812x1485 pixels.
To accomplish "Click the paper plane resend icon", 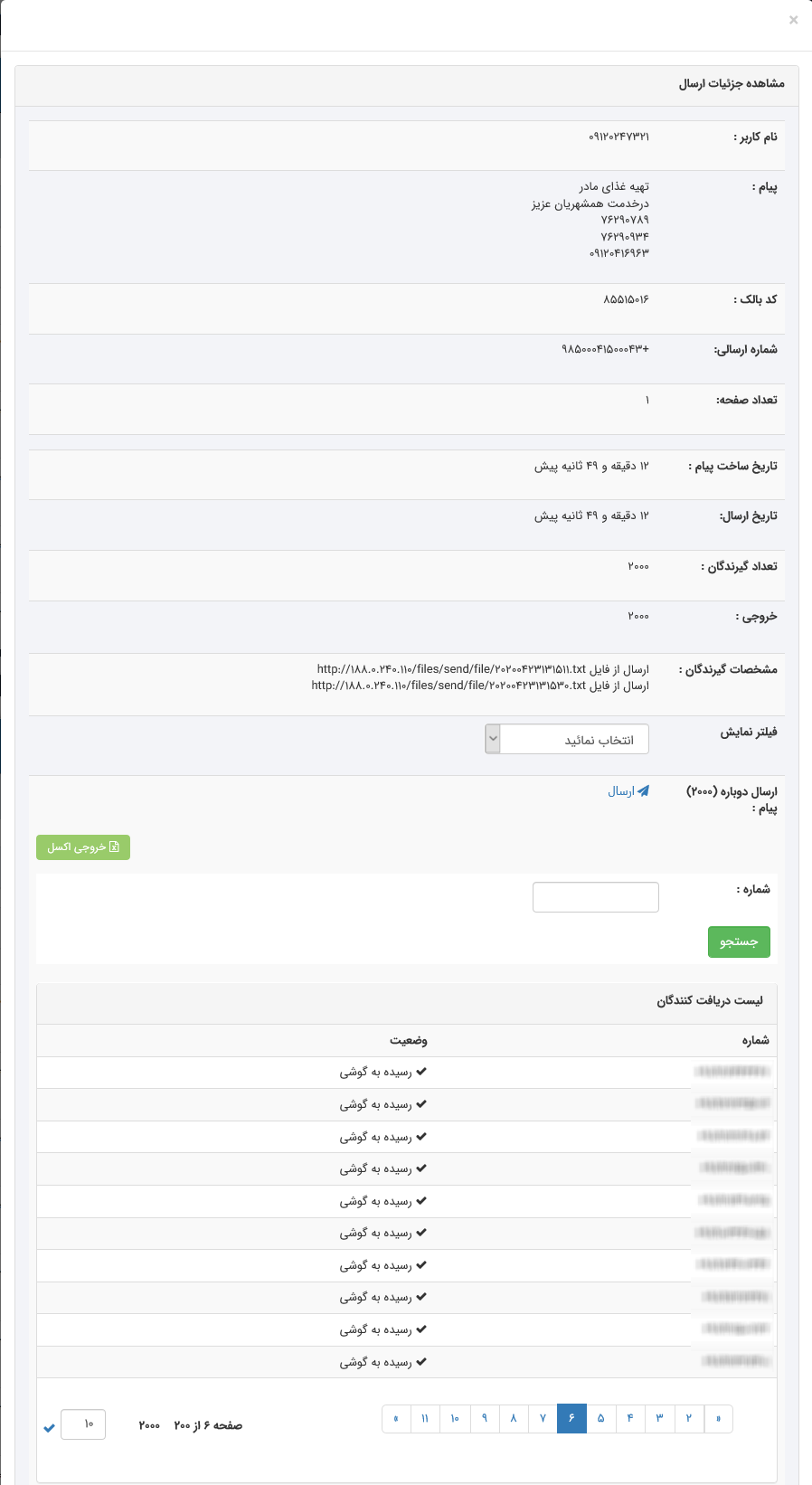I will pos(643,790).
